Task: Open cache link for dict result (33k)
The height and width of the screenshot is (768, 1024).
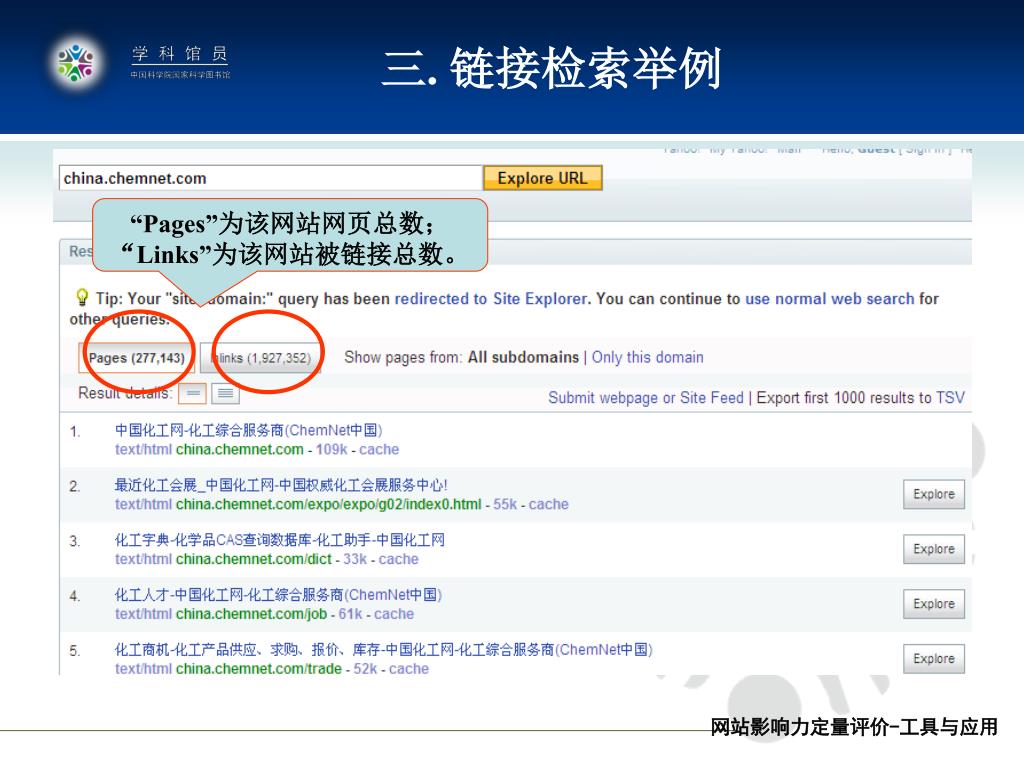Action: (x=398, y=559)
